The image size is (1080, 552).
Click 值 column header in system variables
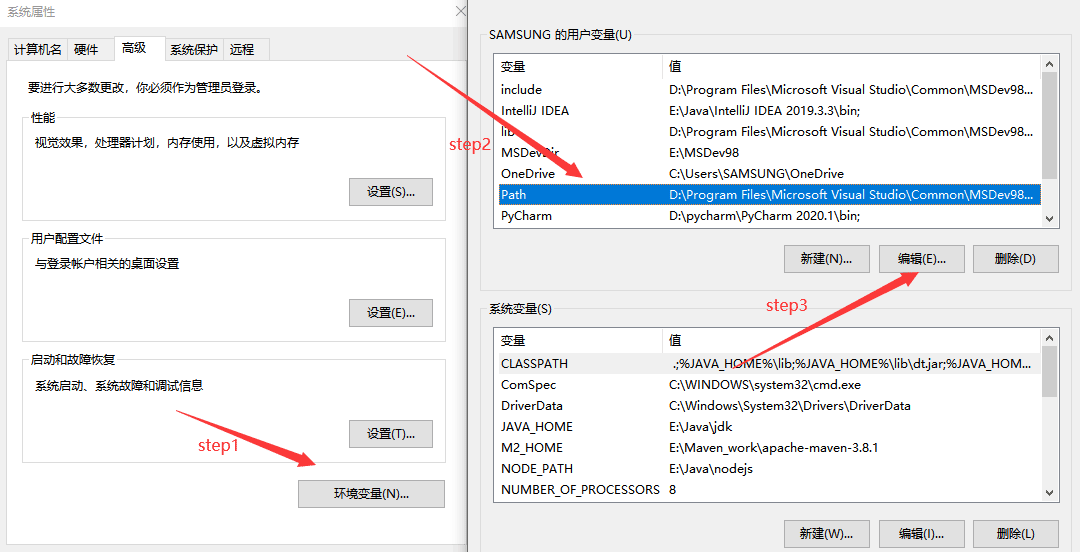coord(851,340)
